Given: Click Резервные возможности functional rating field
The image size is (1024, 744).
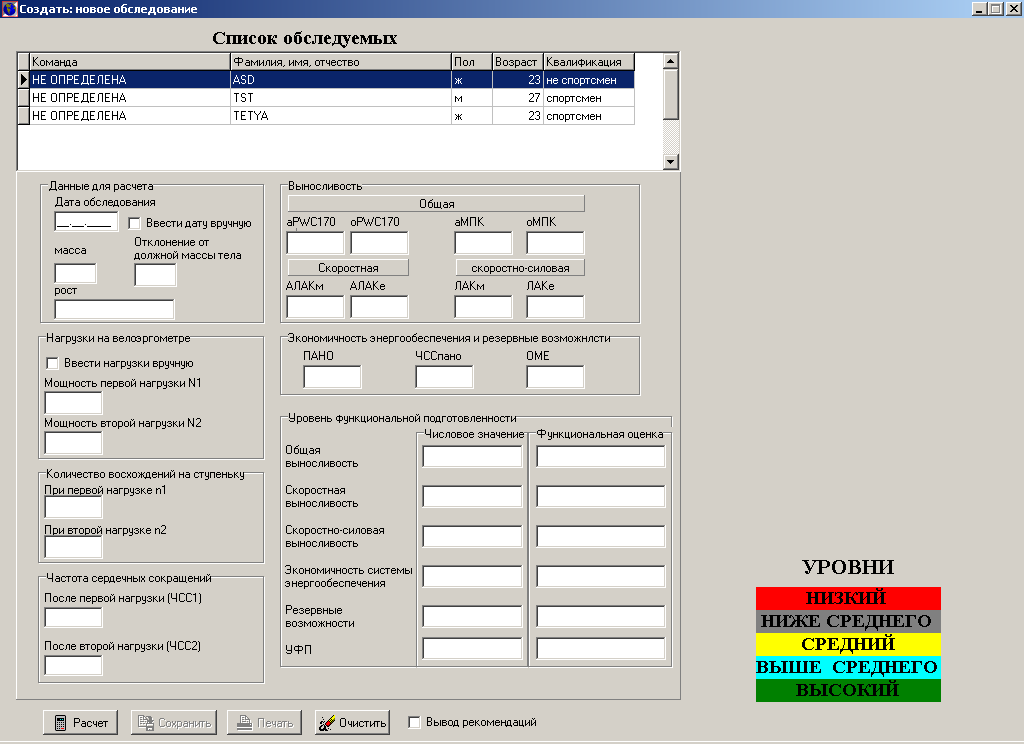Looking at the screenshot, I should pos(601,616).
